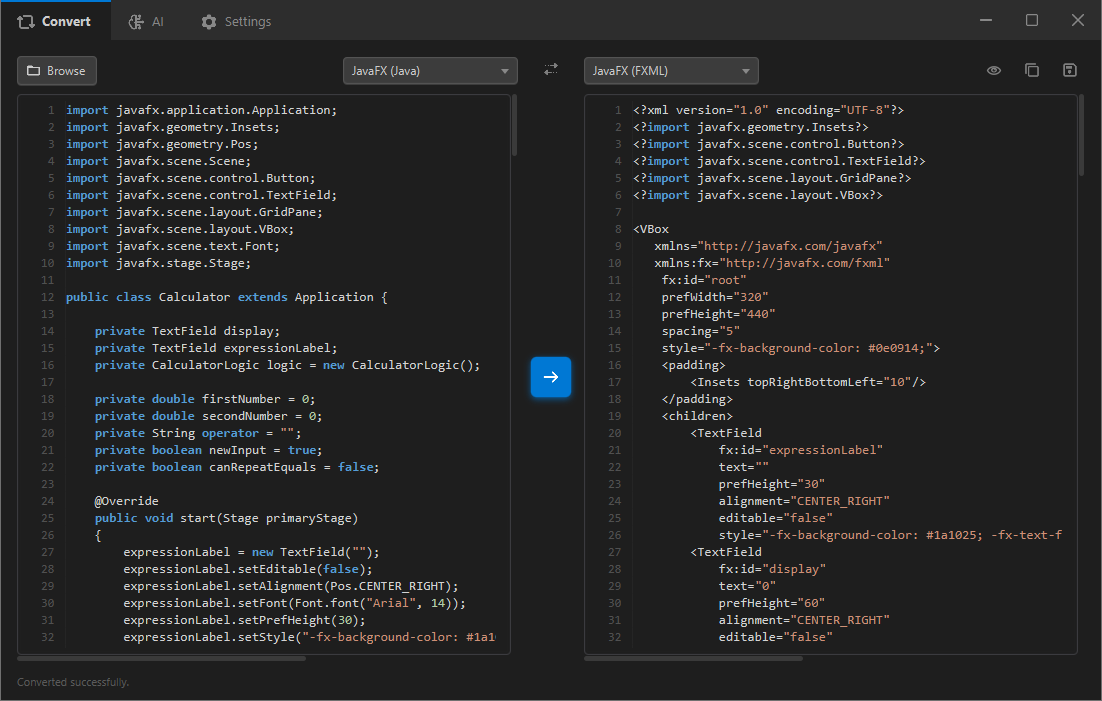Screen dimensions: 1102x701
Task: Click output line '<?xml version="1.0" encoding="UTF-8"?>'
Action: [768, 110]
